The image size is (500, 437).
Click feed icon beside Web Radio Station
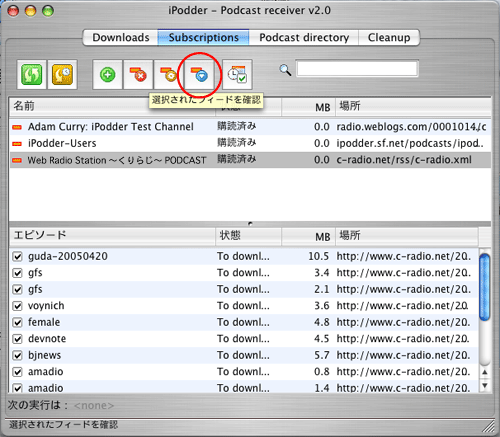pyautogui.click(x=17, y=160)
